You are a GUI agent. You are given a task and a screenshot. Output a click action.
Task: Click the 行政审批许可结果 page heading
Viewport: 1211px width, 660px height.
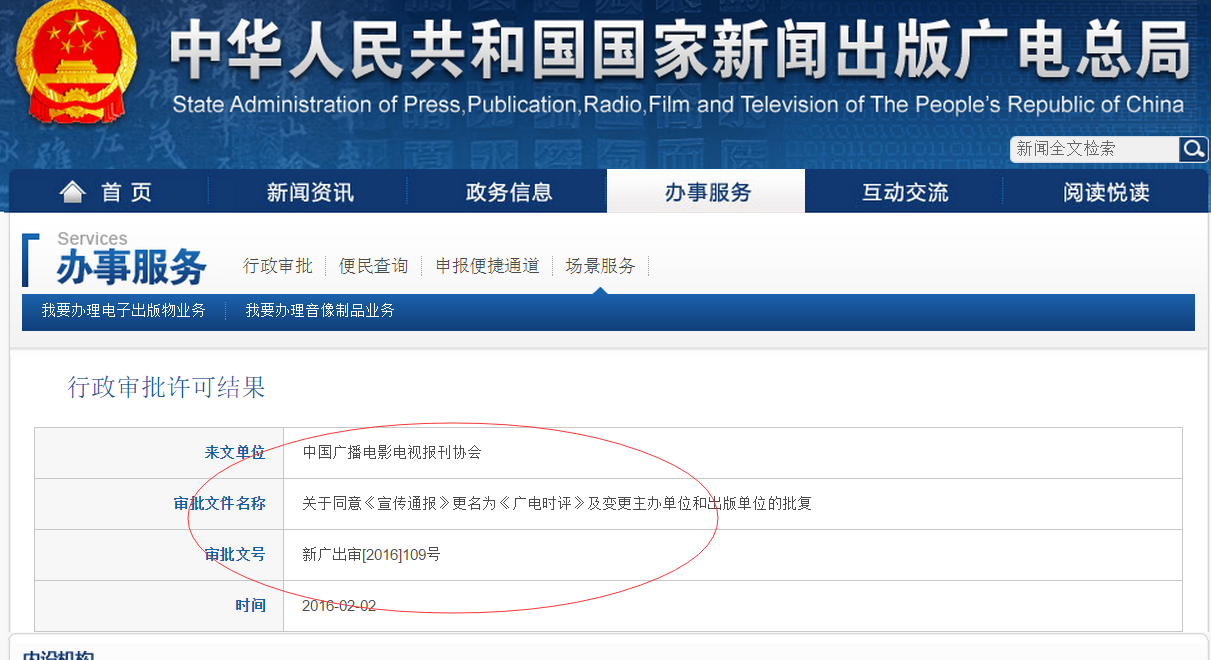(167, 387)
